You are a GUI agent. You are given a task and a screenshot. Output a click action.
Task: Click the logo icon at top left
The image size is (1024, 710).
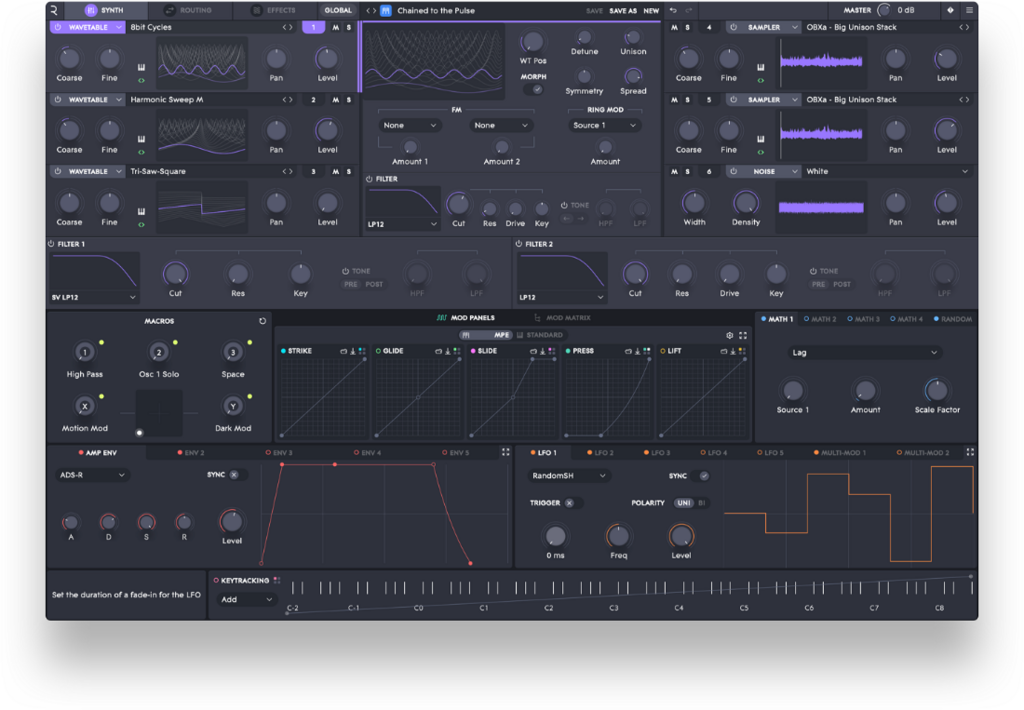(54, 10)
